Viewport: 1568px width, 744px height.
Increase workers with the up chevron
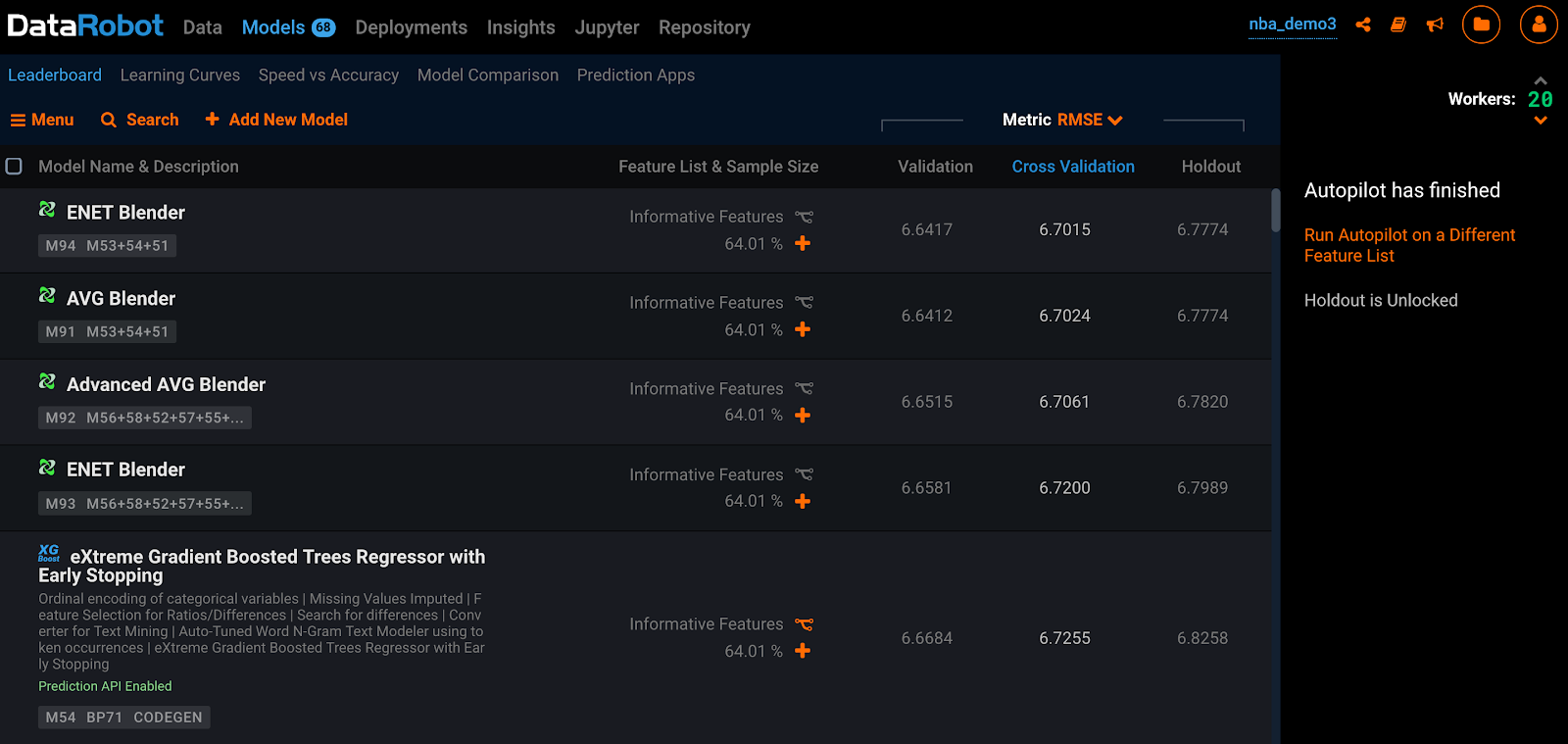tap(1541, 80)
